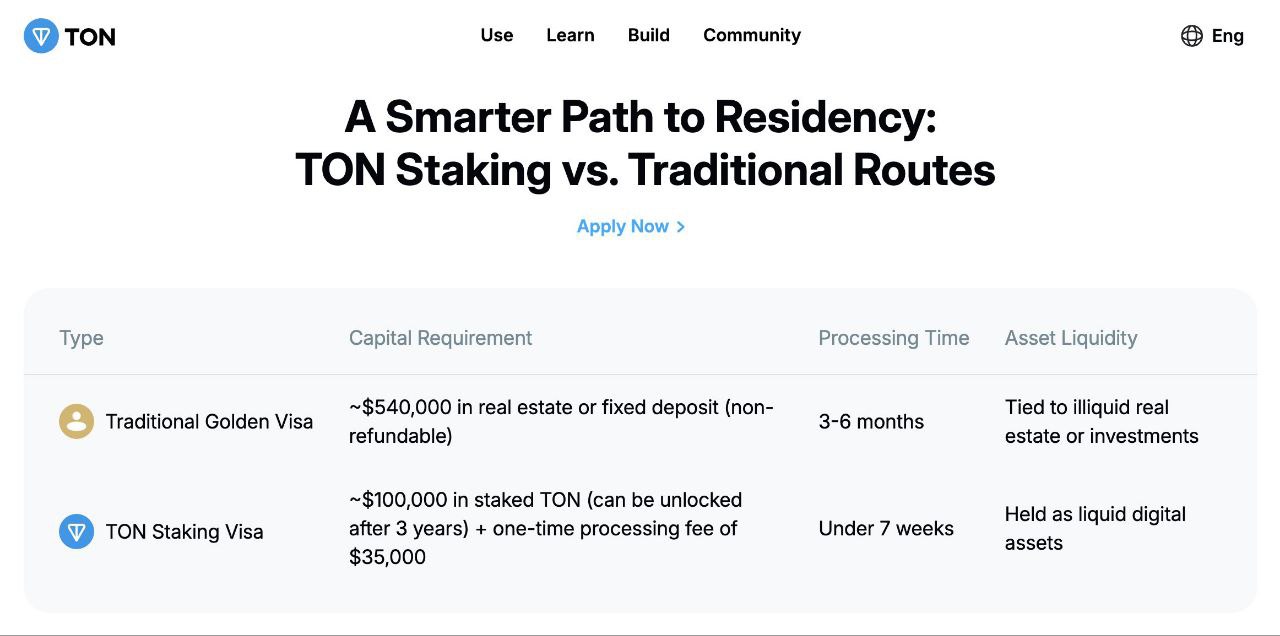This screenshot has width=1280, height=636.
Task: Click the Capital Requirement column header
Action: (440, 338)
